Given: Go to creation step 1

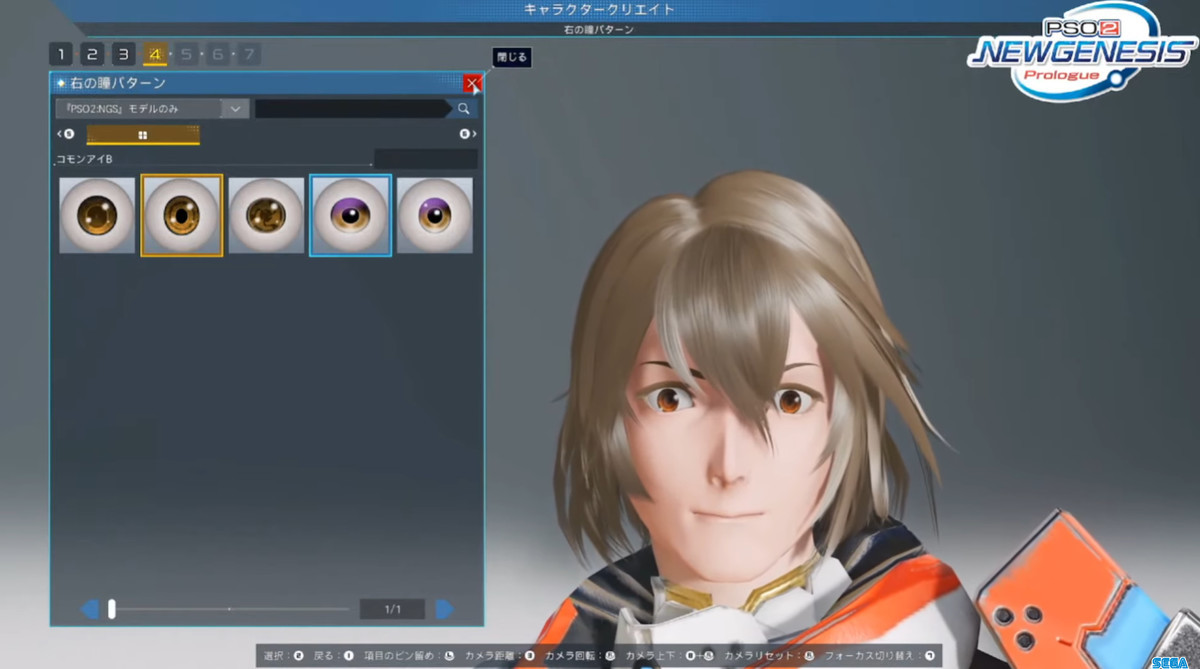Looking at the screenshot, I should 61,54.
